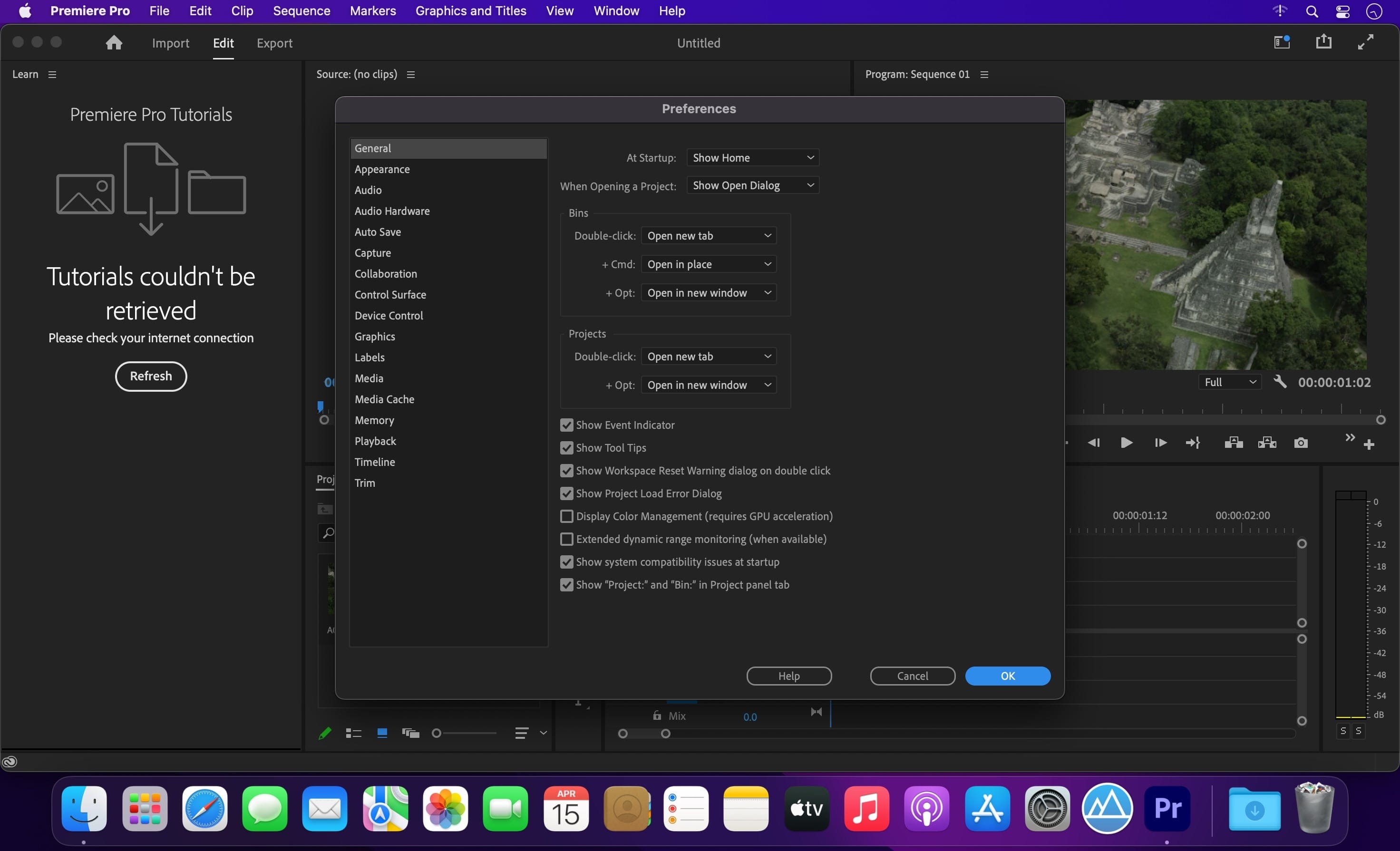The width and height of the screenshot is (1400, 851).
Task: Uncheck Show Tool Tips
Action: point(566,448)
